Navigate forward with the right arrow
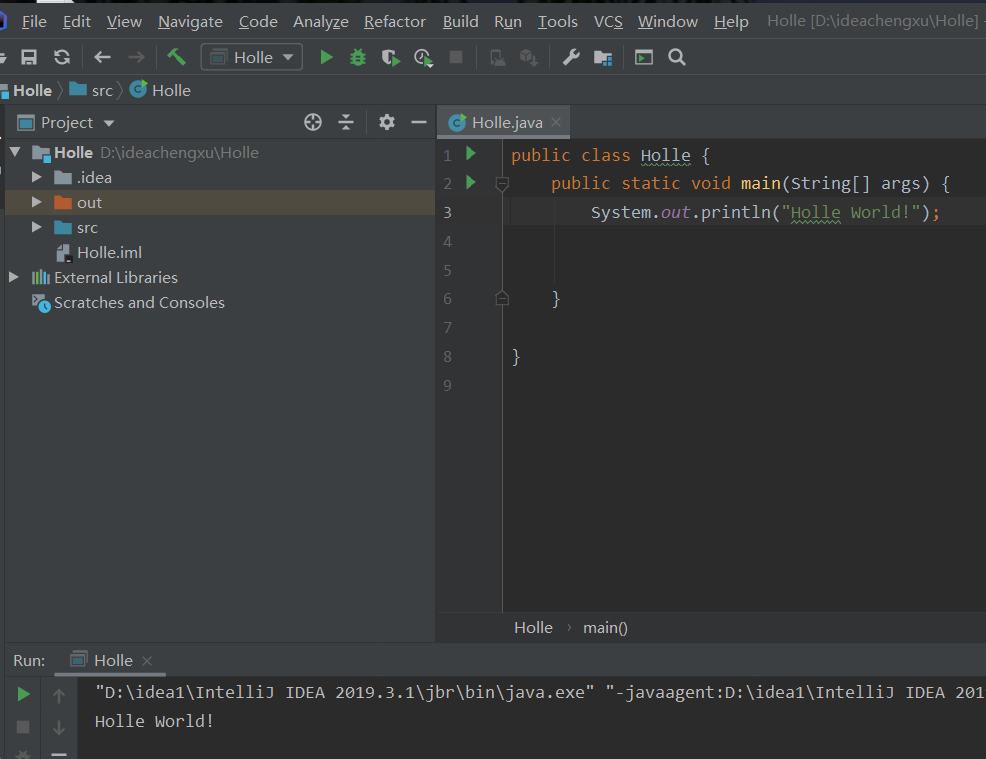 [x=136, y=57]
